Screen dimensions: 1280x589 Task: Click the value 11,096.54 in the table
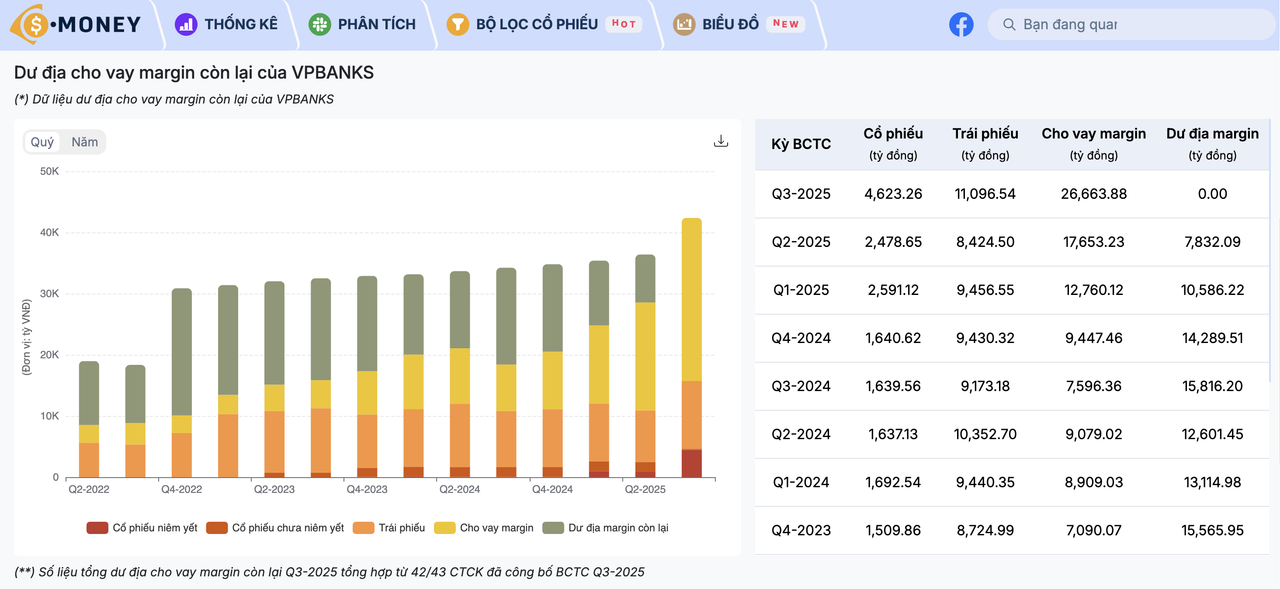[x=985, y=194]
